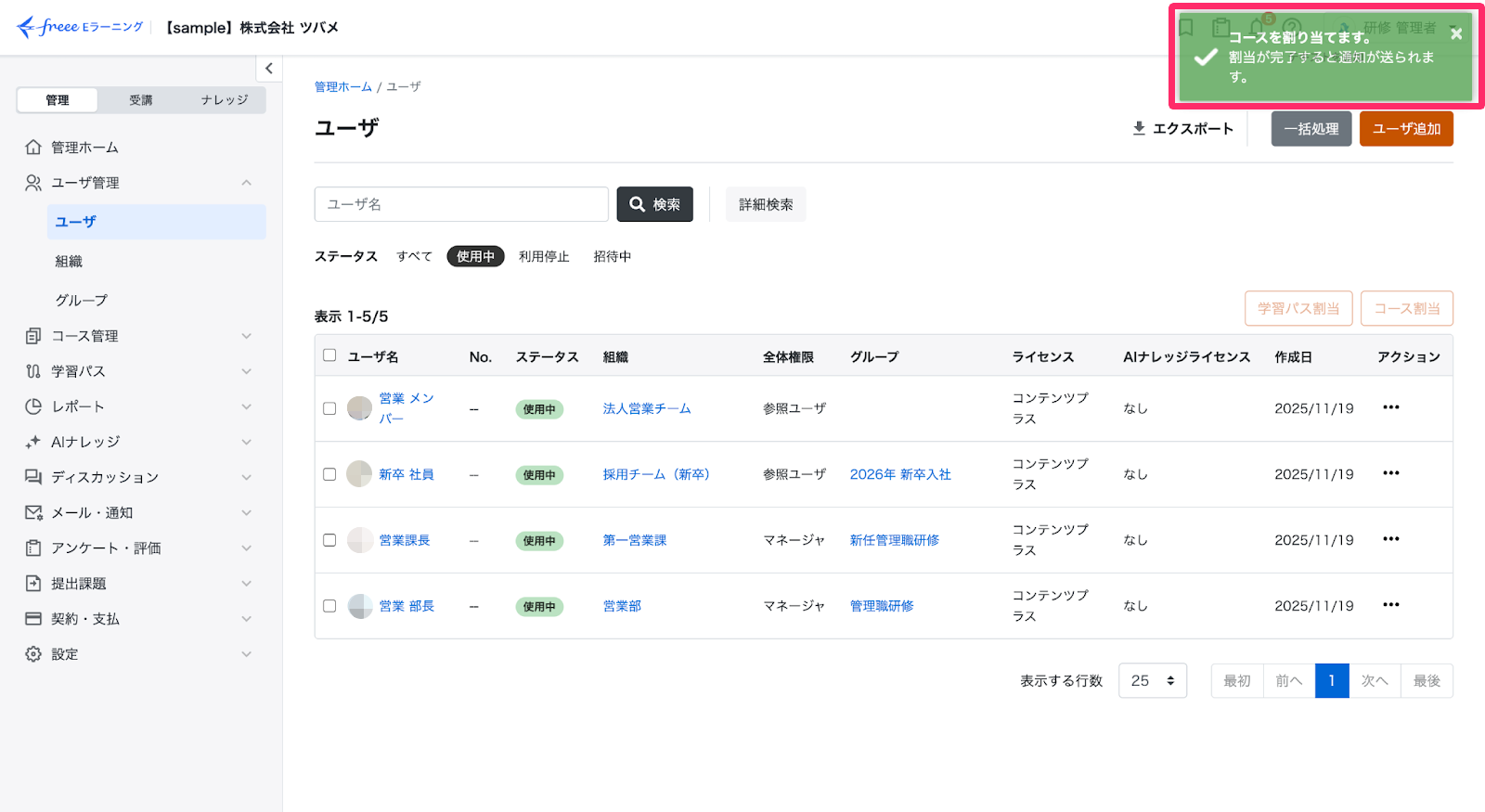This screenshot has width=1485, height=812.
Task: Open action menu for 営業課長 row
Action: click(x=1390, y=539)
